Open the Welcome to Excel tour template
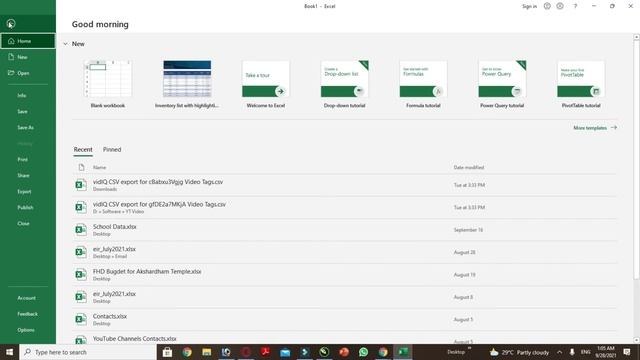The height and width of the screenshot is (360, 640). pos(266,84)
